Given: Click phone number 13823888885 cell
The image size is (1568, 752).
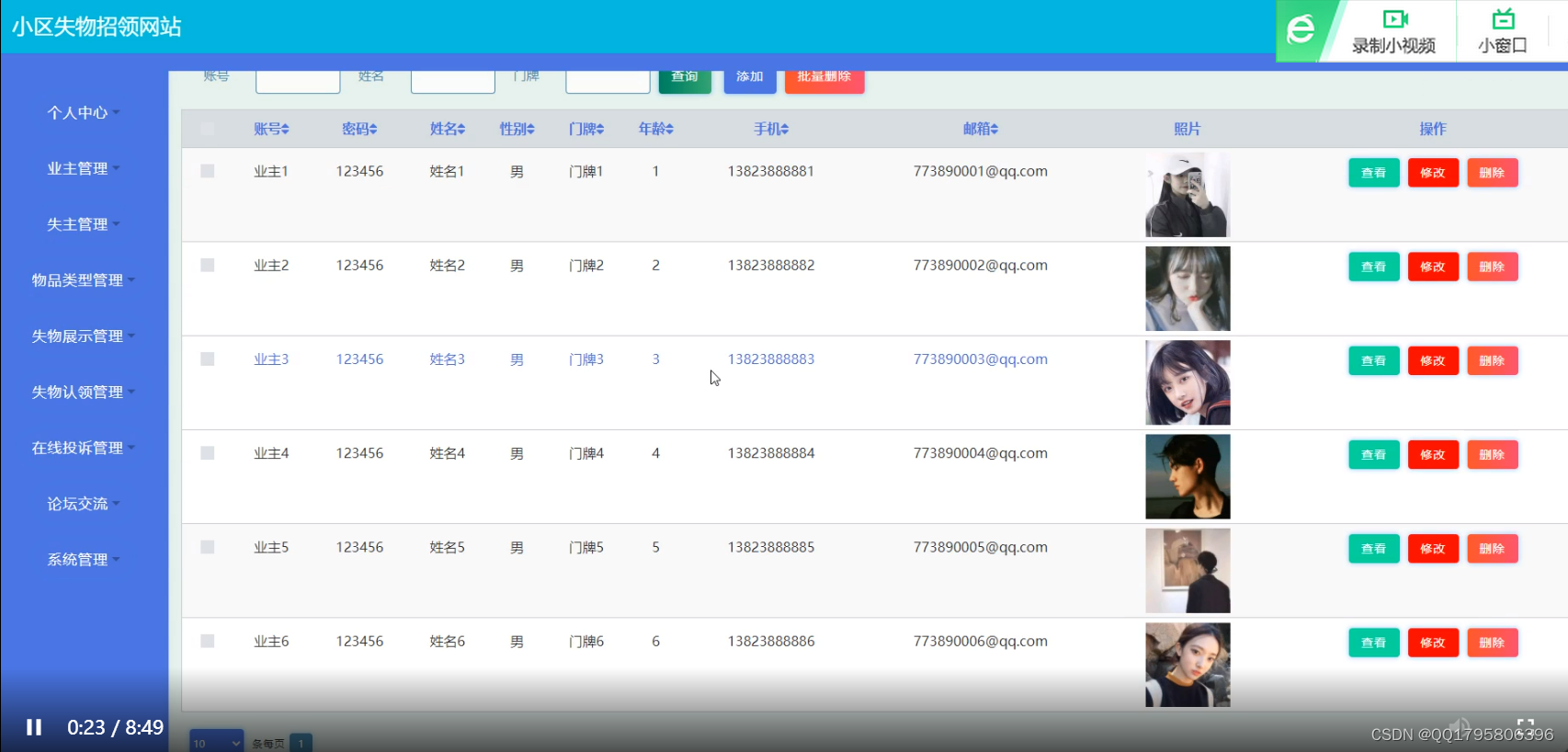Looking at the screenshot, I should click(771, 547).
